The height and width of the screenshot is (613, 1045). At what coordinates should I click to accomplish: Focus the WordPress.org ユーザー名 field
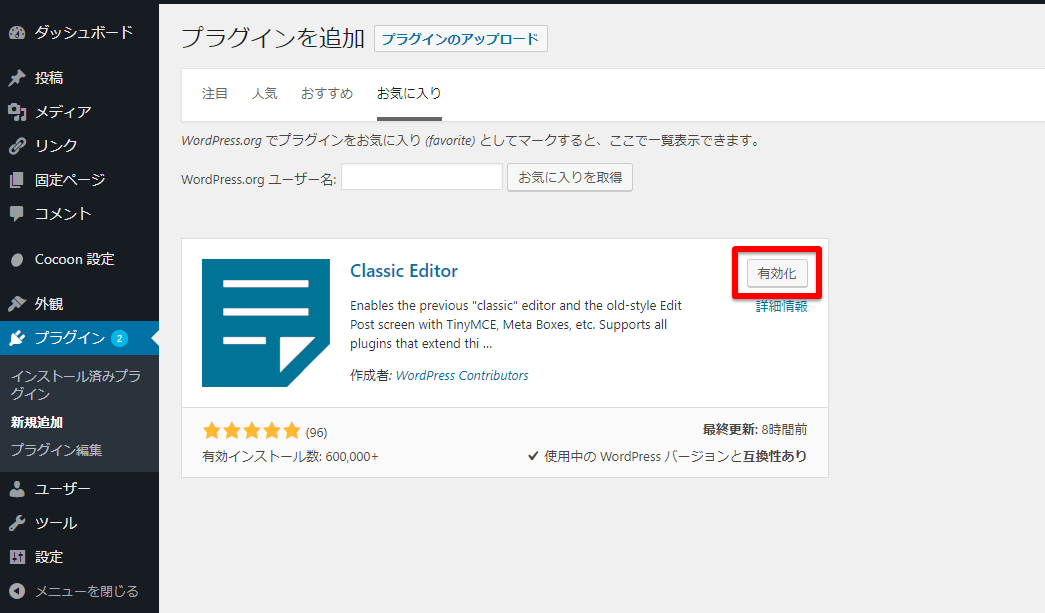[422, 177]
